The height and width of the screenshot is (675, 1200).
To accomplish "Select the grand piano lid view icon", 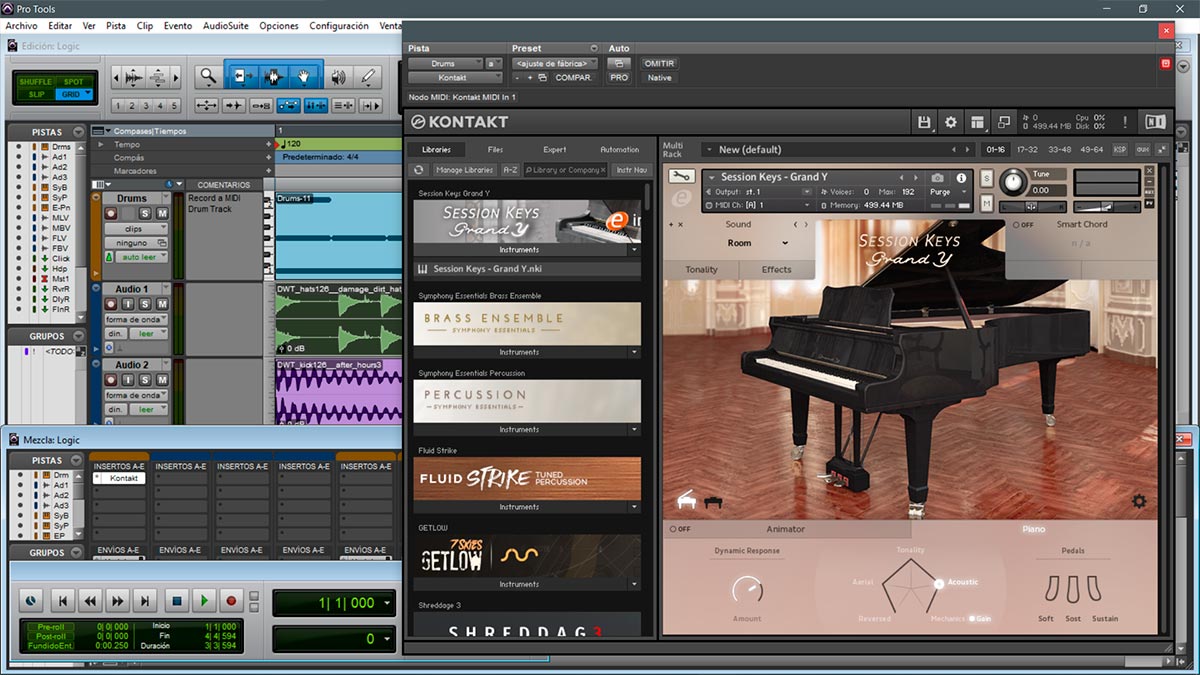I will (686, 500).
